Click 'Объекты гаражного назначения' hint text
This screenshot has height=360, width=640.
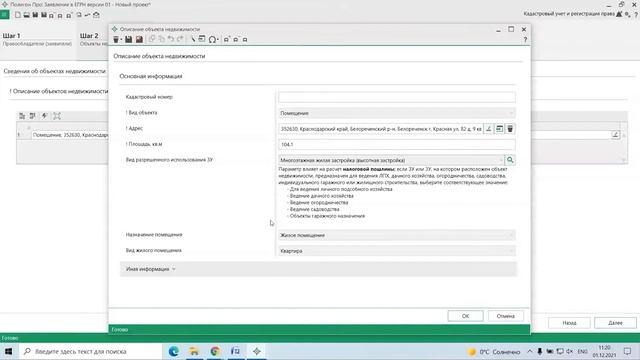(x=327, y=216)
